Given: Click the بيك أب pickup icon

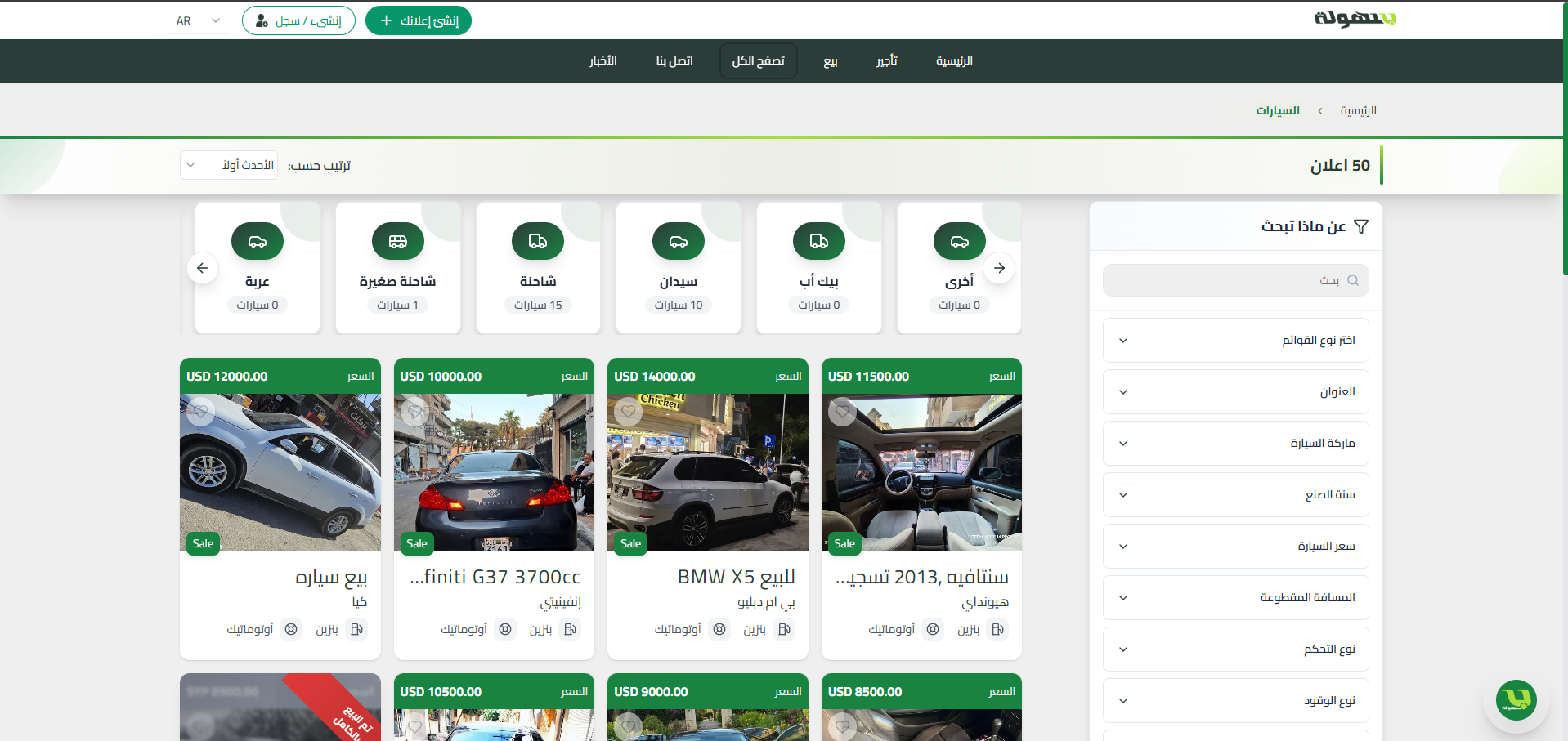Looking at the screenshot, I should [818, 241].
